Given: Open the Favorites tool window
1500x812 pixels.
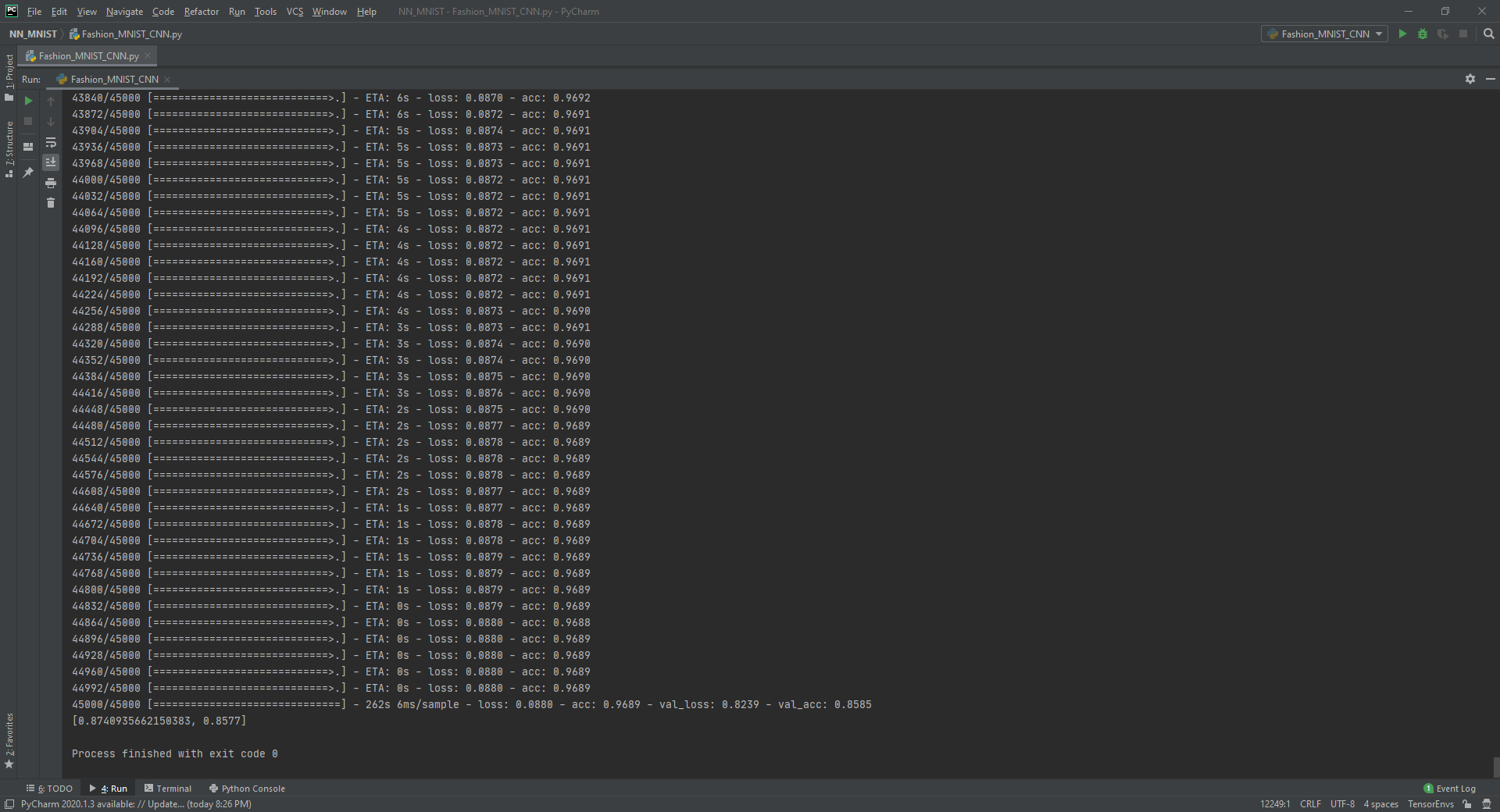Looking at the screenshot, I should (x=9, y=740).
